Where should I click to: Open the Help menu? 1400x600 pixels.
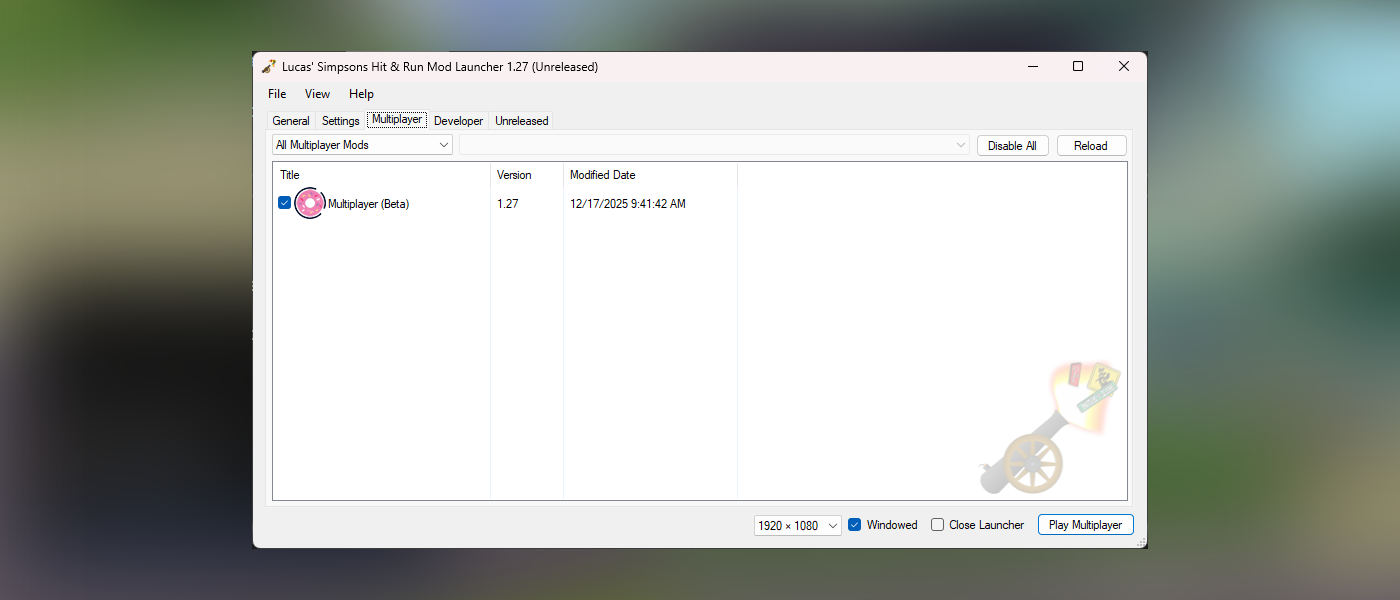361,93
